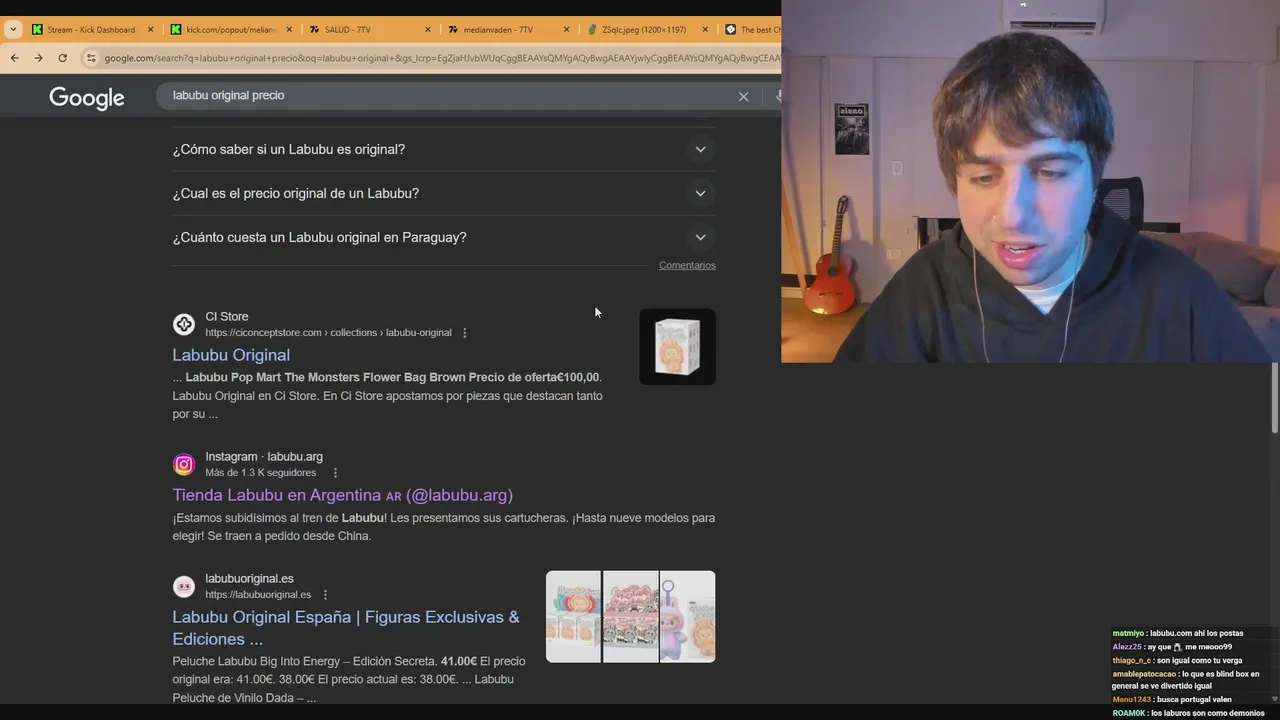Open middle labubuoriginal.es blind box thumbnail
Viewport: 1280px width, 720px height.
(630, 617)
